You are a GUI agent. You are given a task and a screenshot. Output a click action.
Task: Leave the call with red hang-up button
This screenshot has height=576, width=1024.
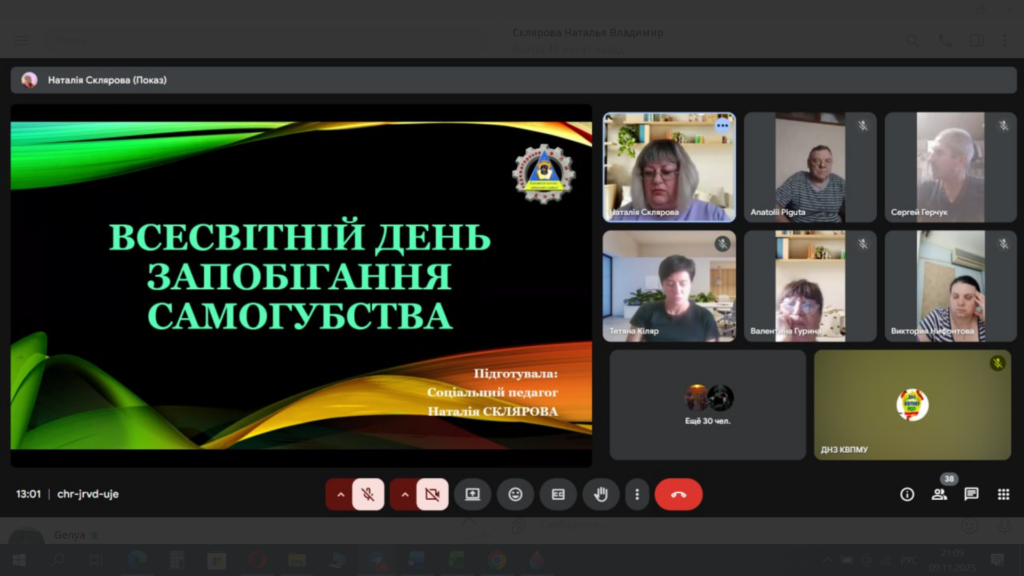pyautogui.click(x=678, y=494)
